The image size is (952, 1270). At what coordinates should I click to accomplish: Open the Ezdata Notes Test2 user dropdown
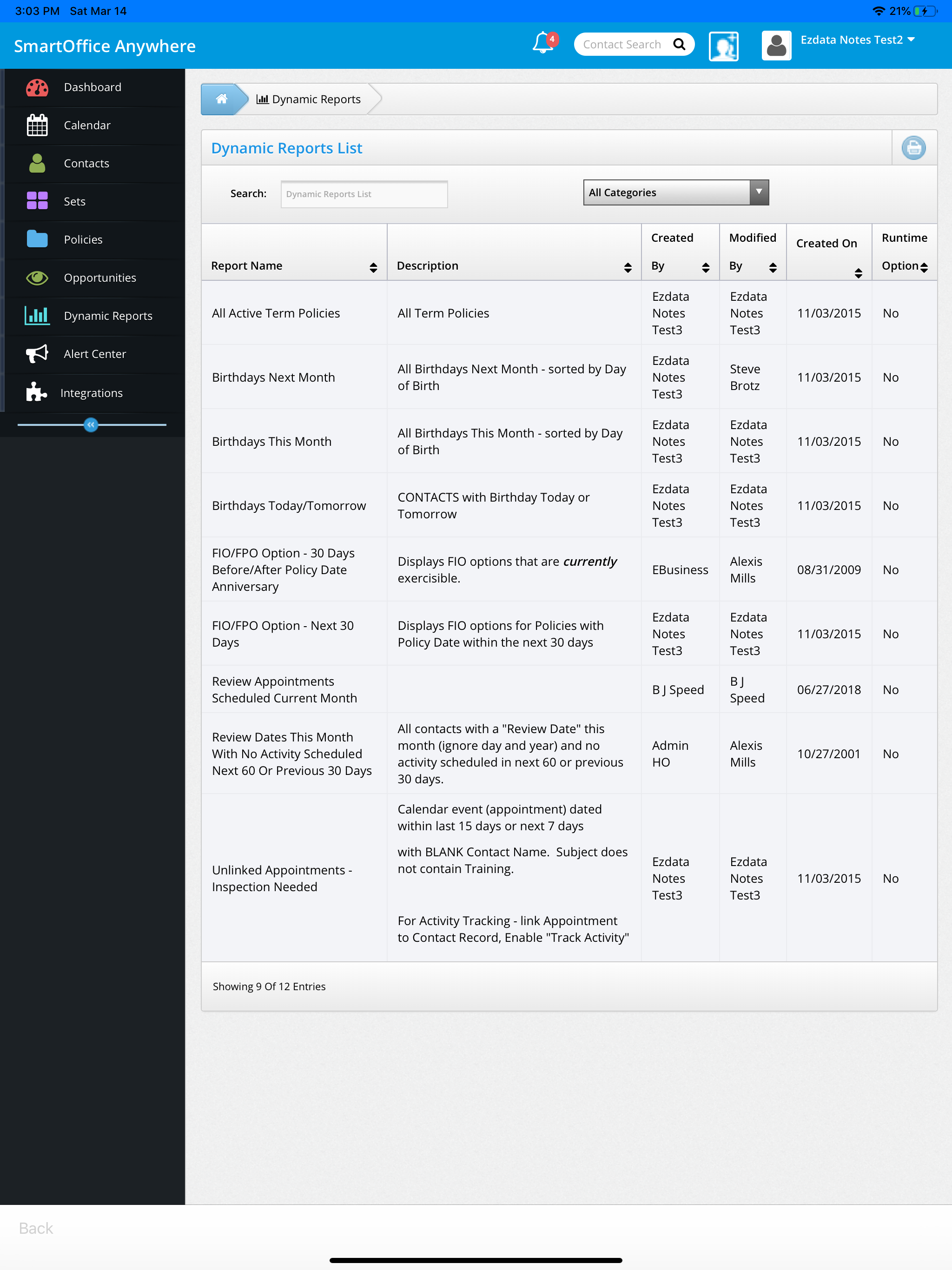click(857, 40)
